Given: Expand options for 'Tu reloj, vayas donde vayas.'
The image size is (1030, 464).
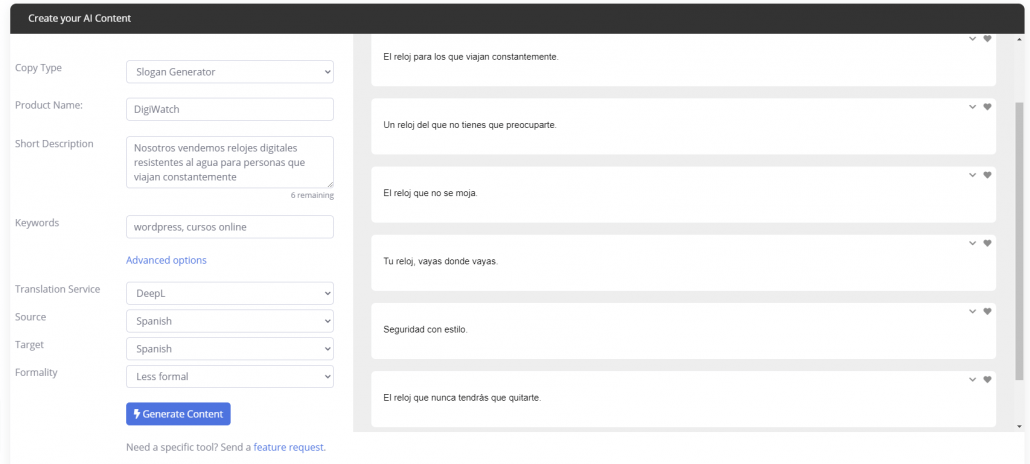Looking at the screenshot, I should pos(973,243).
